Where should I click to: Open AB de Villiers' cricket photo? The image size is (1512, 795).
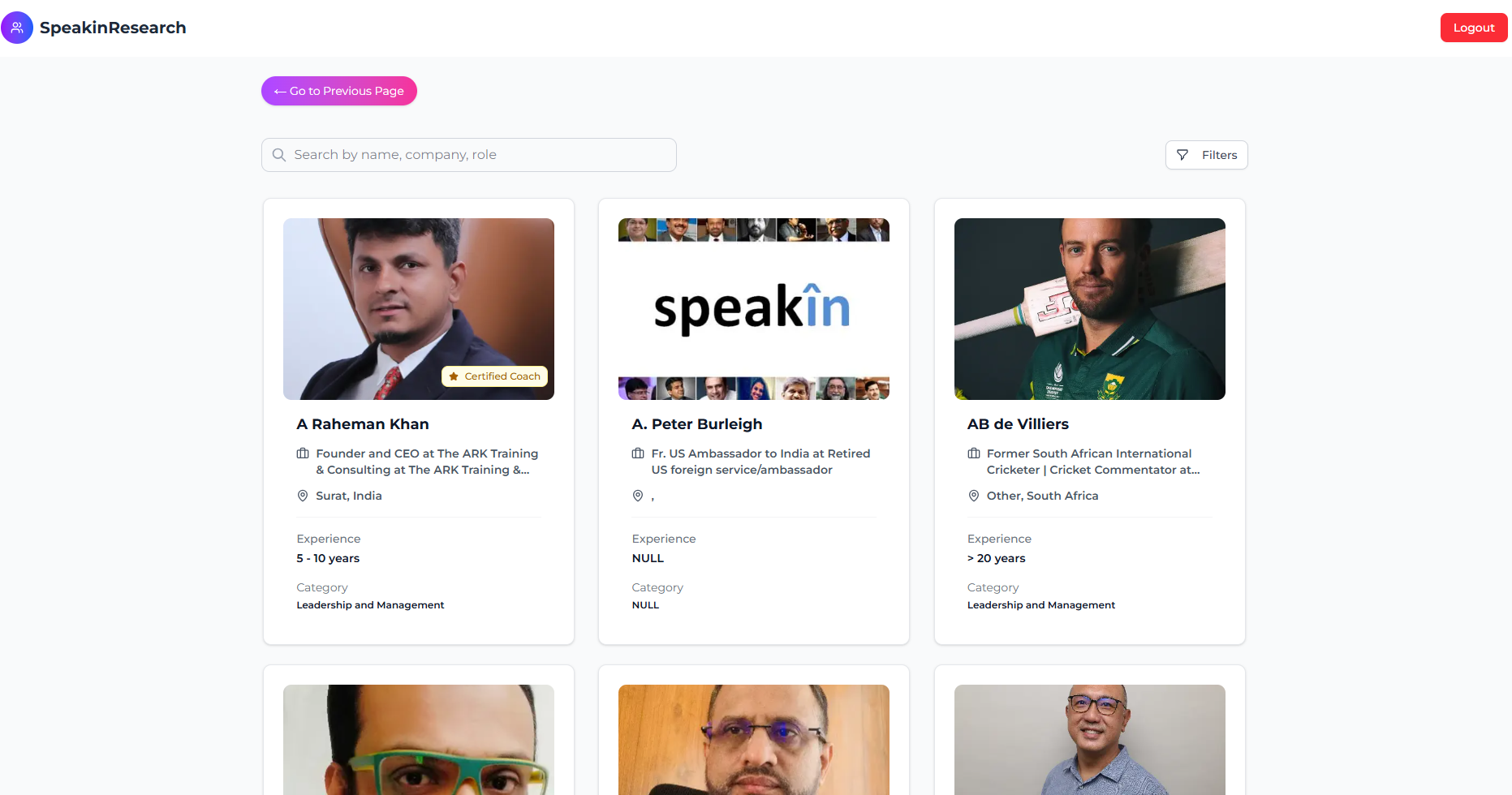(x=1090, y=309)
